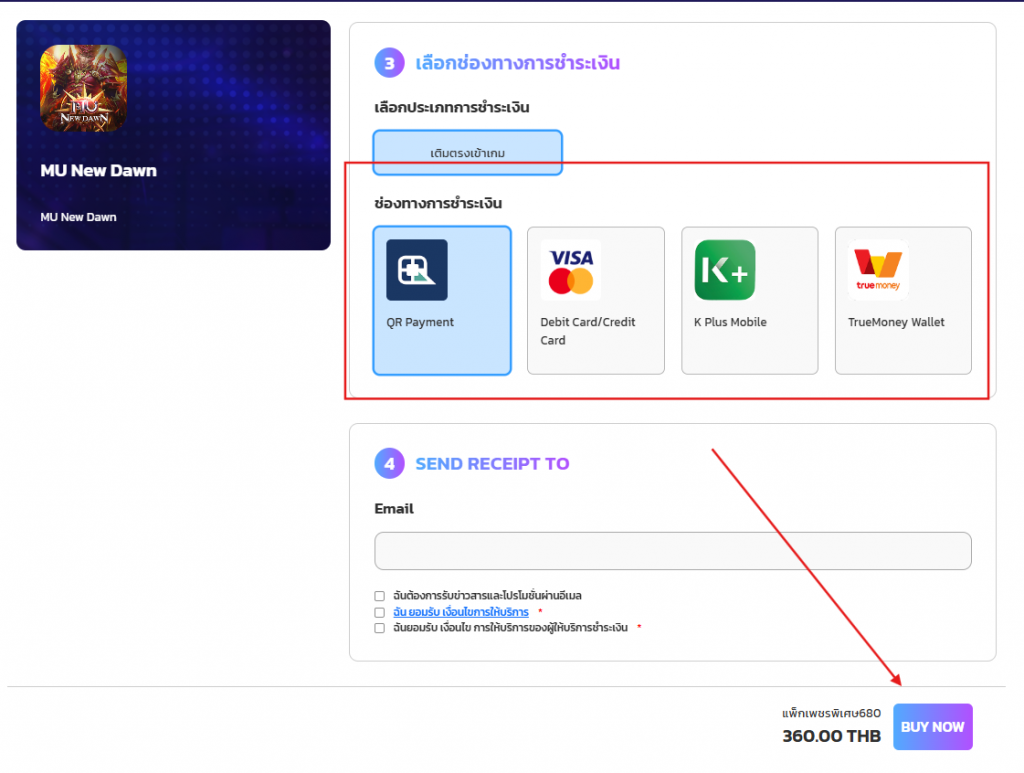Select the QR Payment icon
Image resolution: width=1024 pixels, height=773 pixels.
coord(417,270)
